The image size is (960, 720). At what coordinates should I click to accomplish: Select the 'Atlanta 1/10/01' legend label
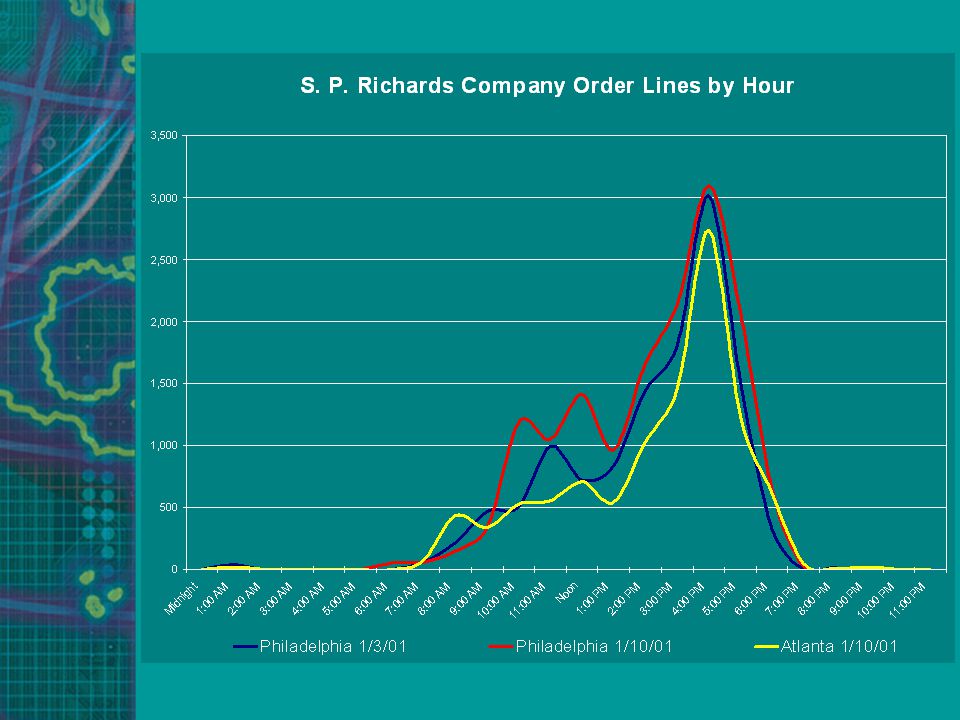pos(839,646)
